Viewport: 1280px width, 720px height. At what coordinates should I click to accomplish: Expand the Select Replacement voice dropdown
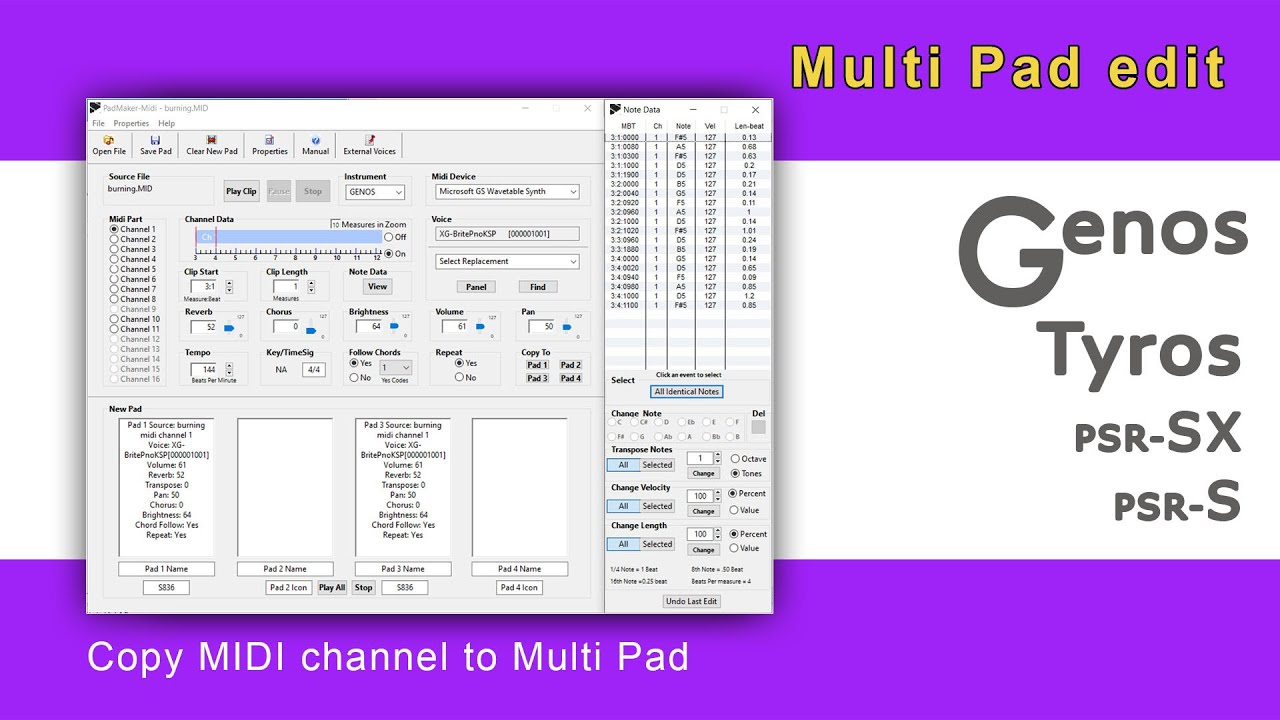click(x=508, y=261)
